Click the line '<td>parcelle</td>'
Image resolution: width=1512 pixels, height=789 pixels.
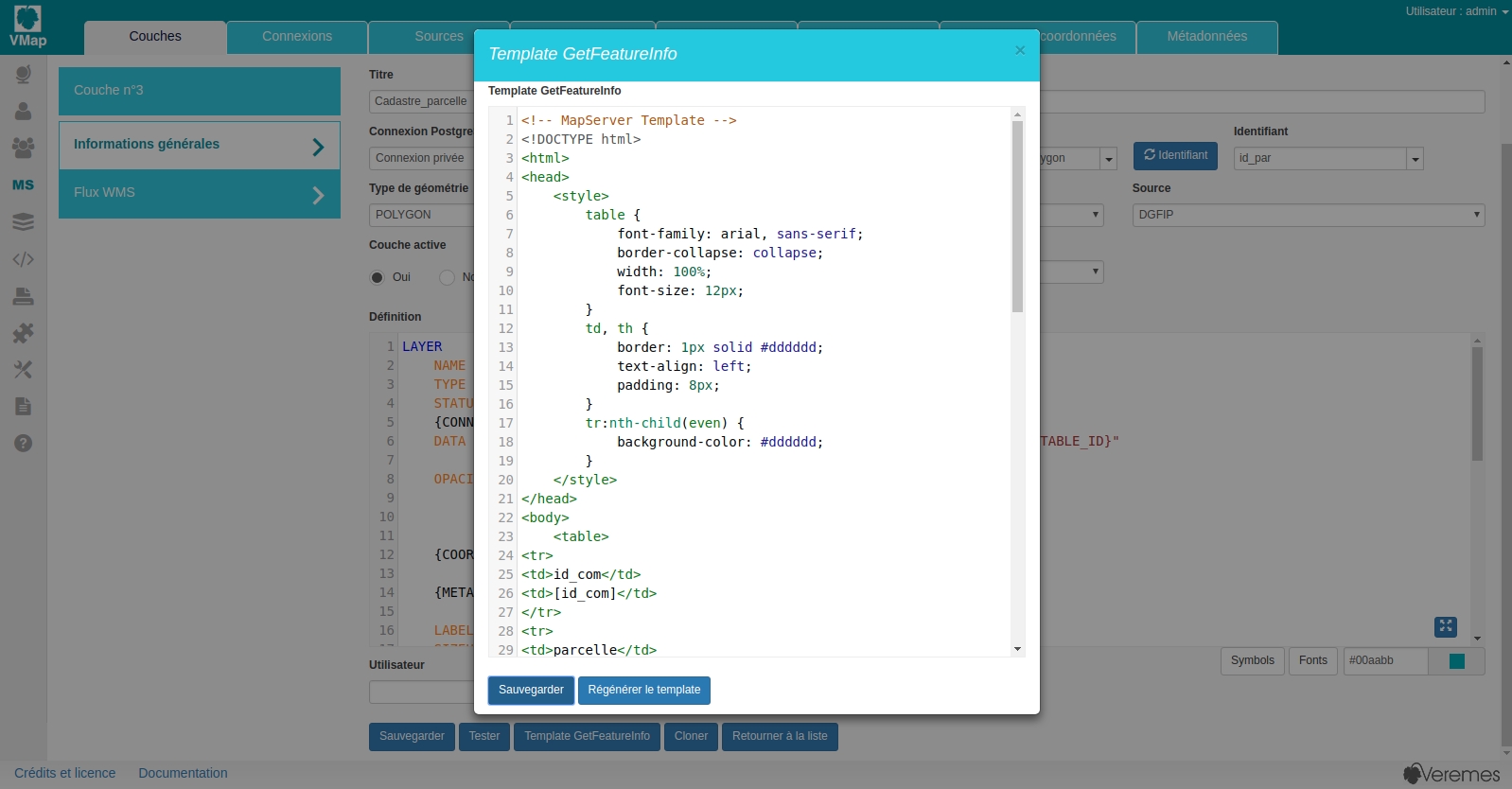point(589,650)
